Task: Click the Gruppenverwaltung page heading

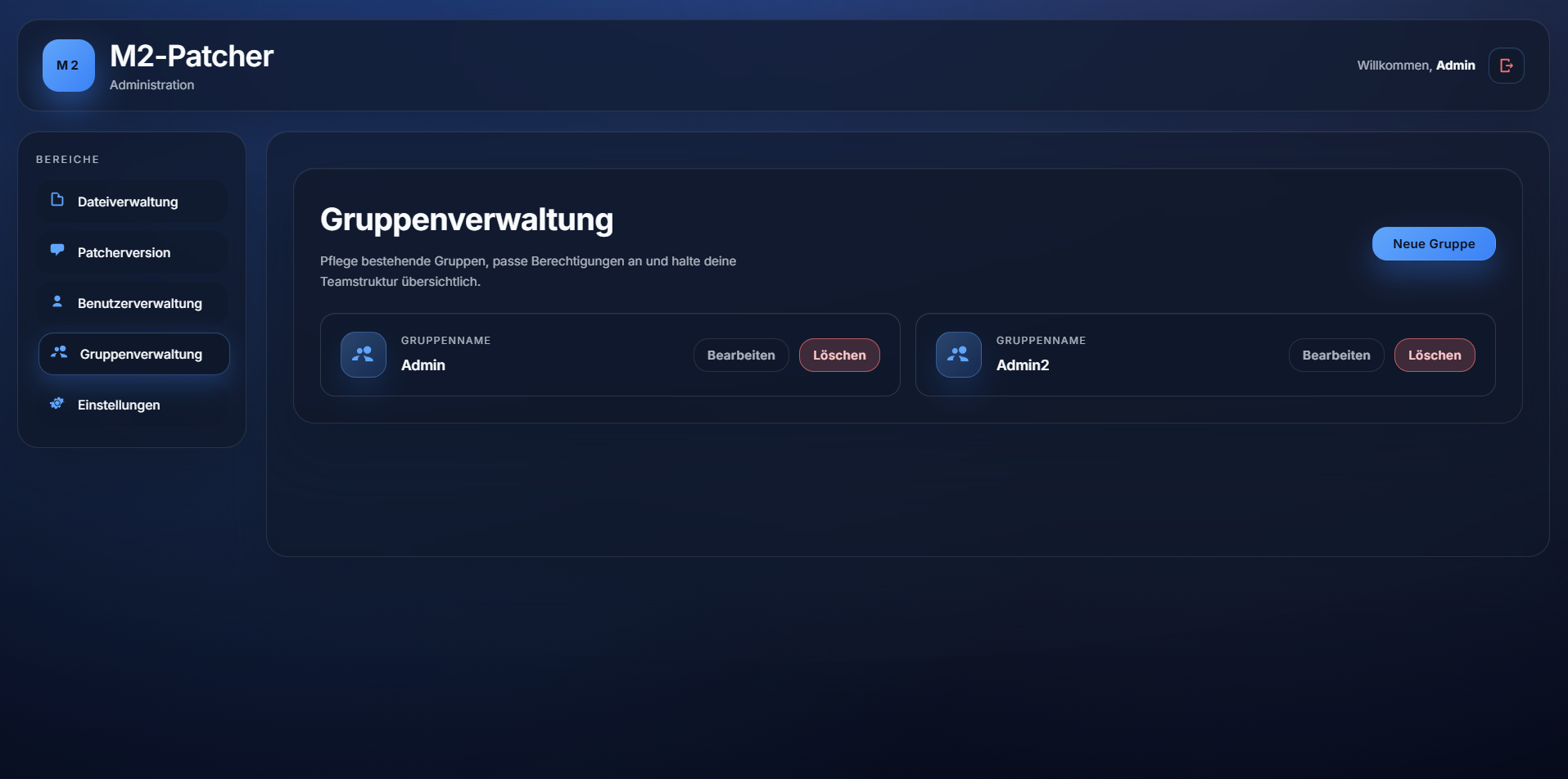Action: coord(467,220)
